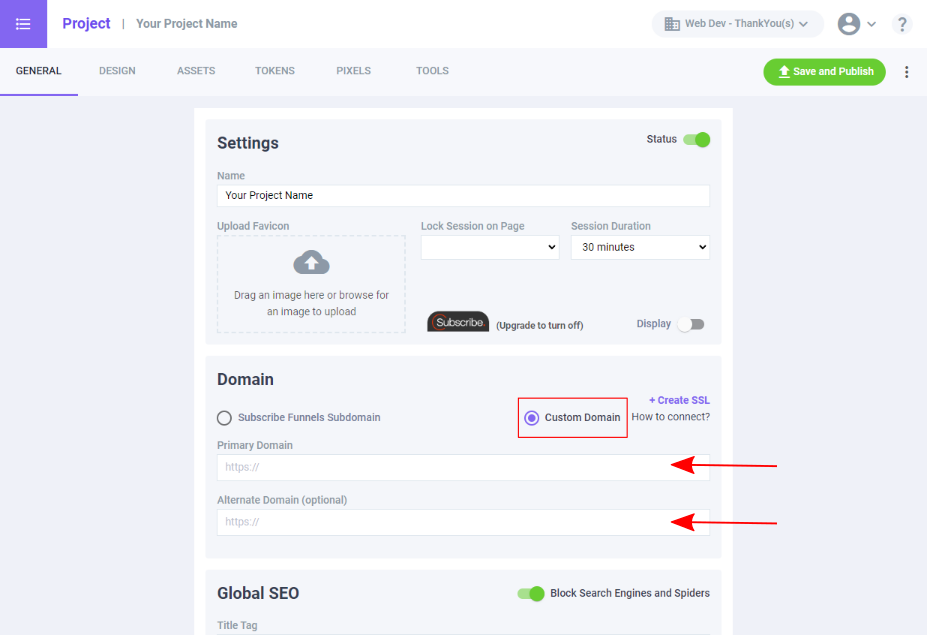Open the Session Duration dropdown
The width and height of the screenshot is (927, 635).
[640, 247]
